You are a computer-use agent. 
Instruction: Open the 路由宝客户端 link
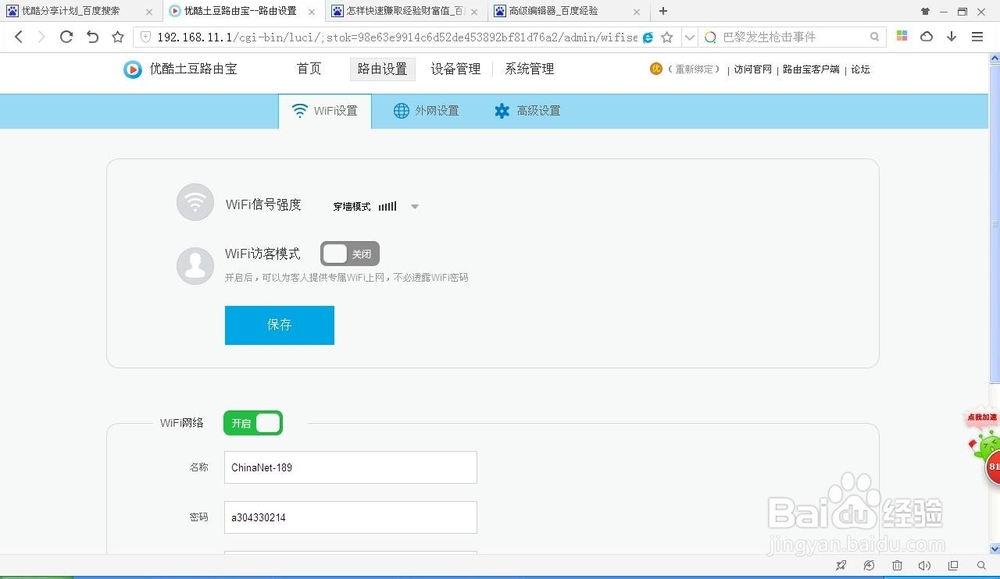(x=811, y=69)
